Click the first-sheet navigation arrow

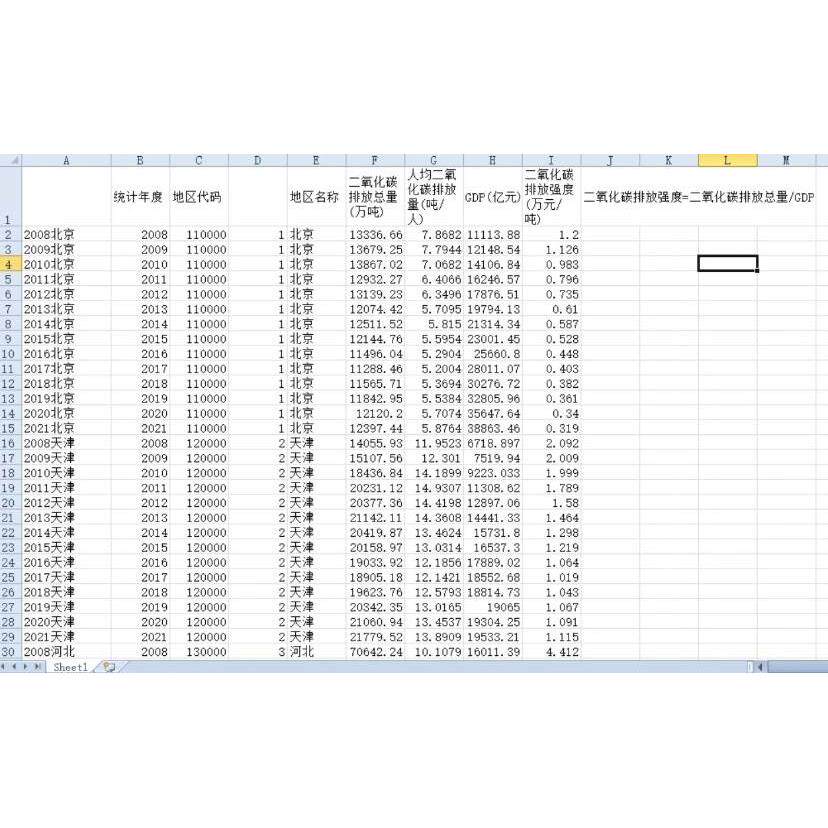(x=4, y=666)
